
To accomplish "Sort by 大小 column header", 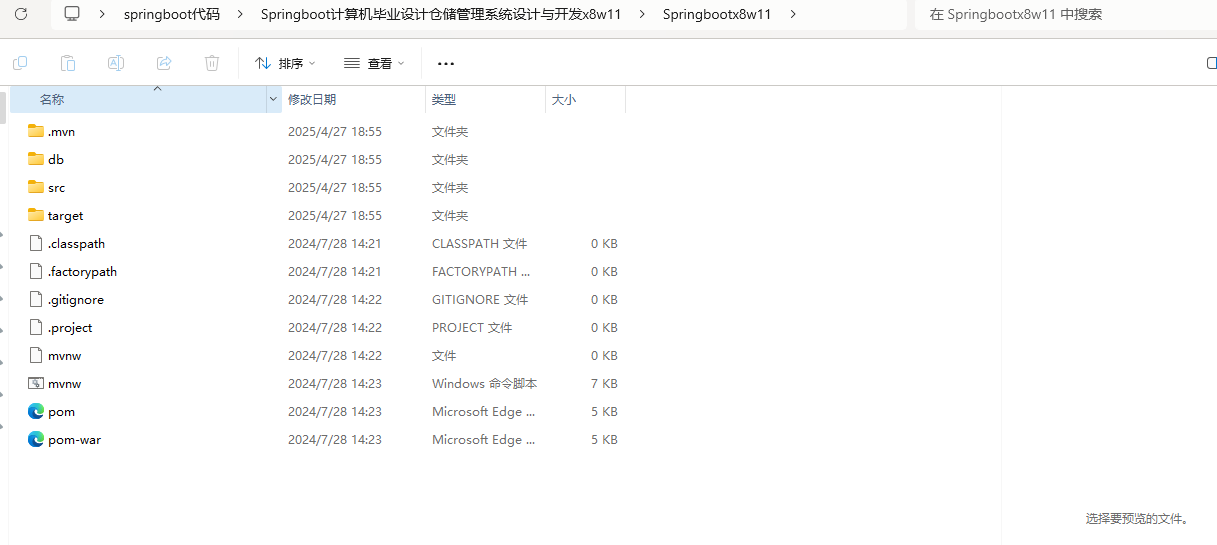I will tap(585, 100).
